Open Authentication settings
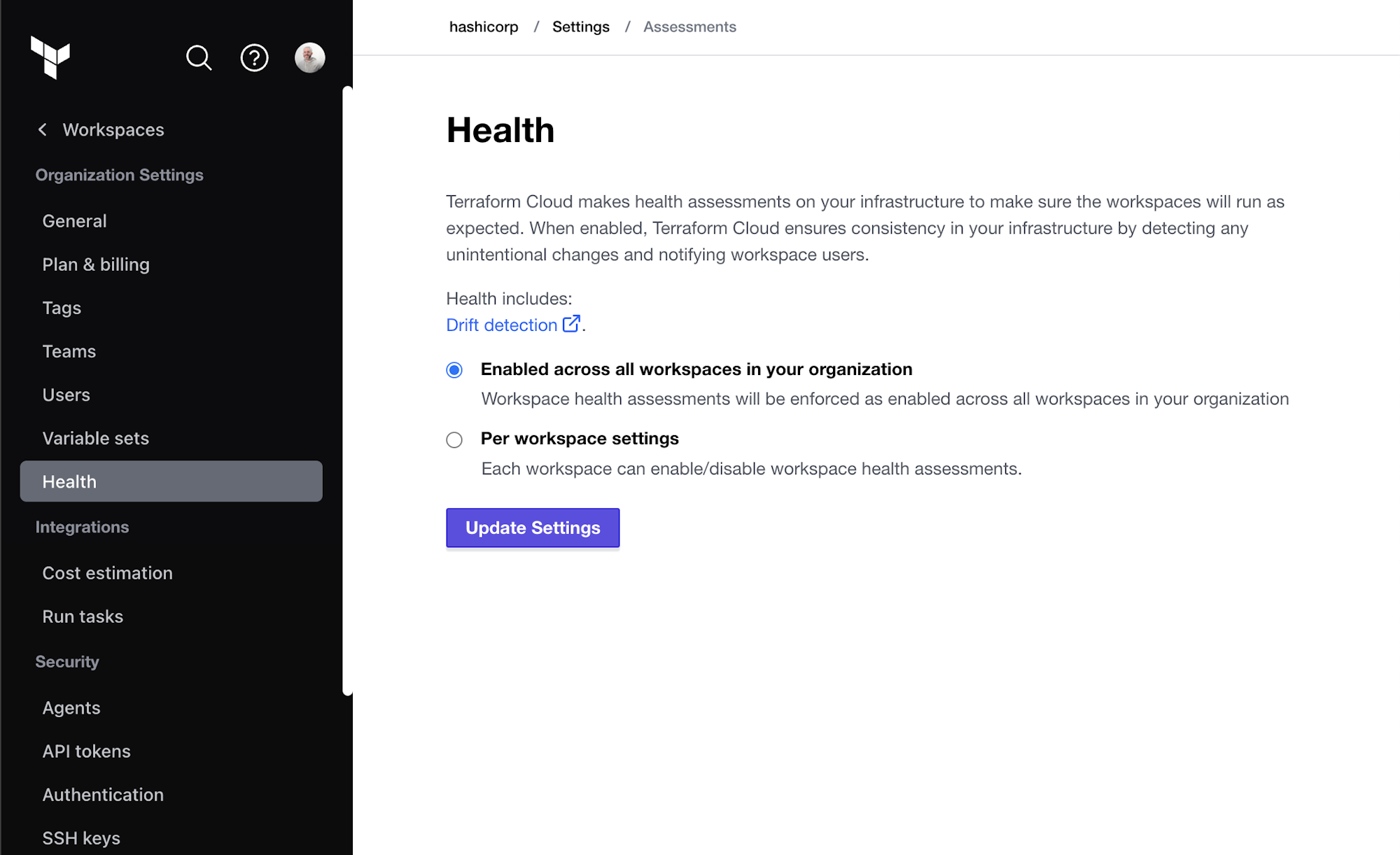The height and width of the screenshot is (855, 1400). point(103,794)
